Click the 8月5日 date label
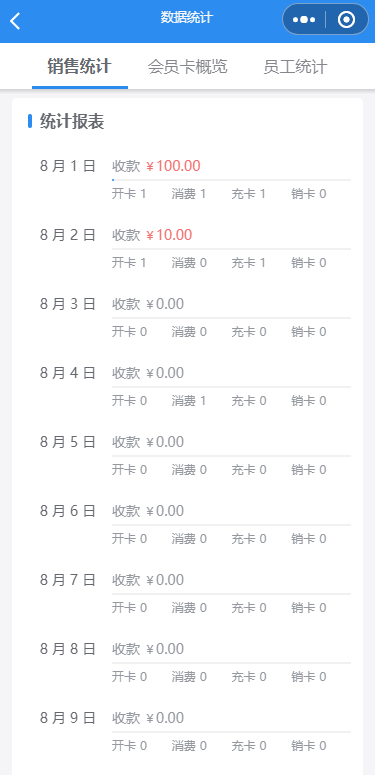 [68, 441]
